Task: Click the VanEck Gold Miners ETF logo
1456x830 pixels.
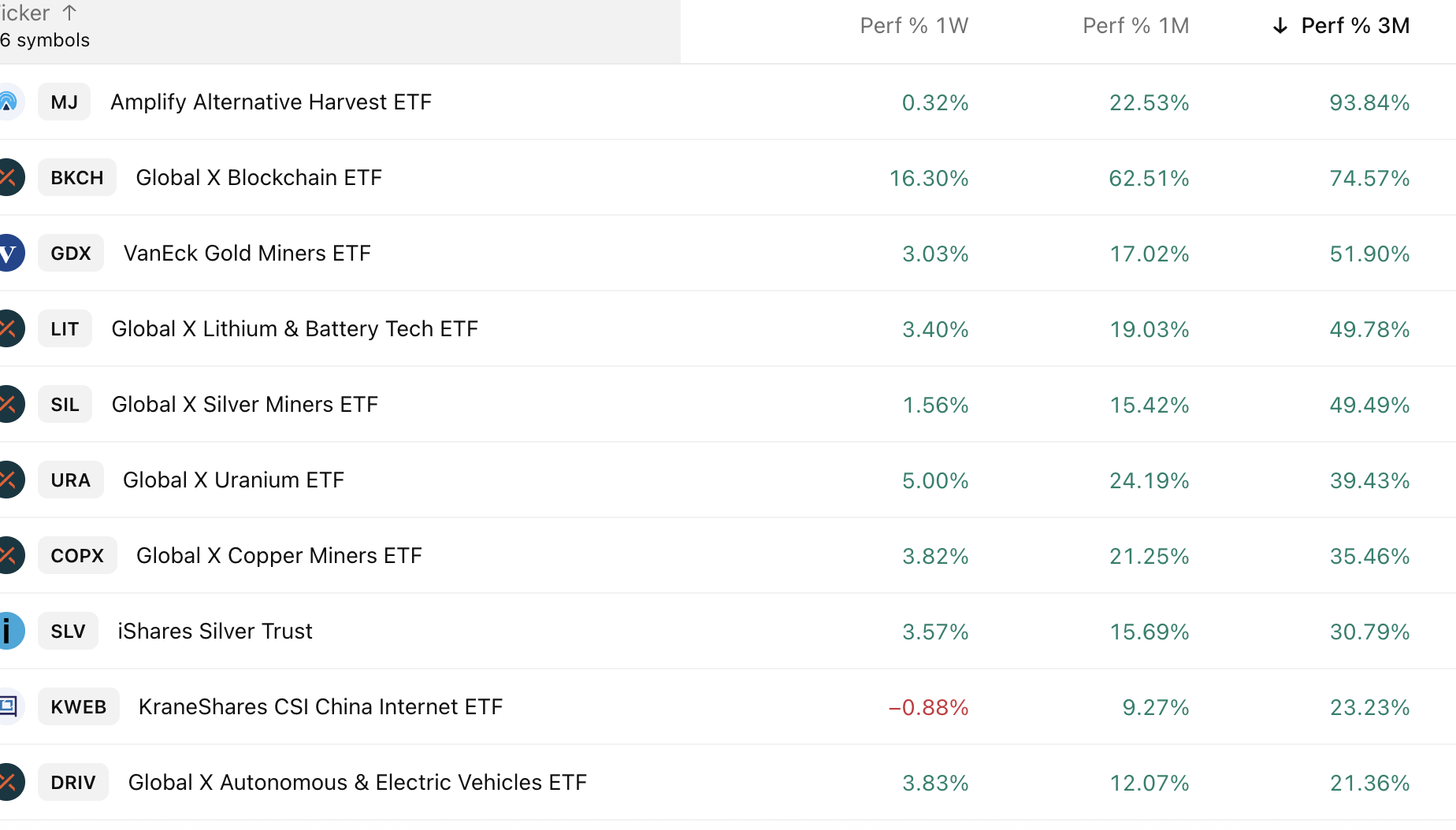Action: 11,253
